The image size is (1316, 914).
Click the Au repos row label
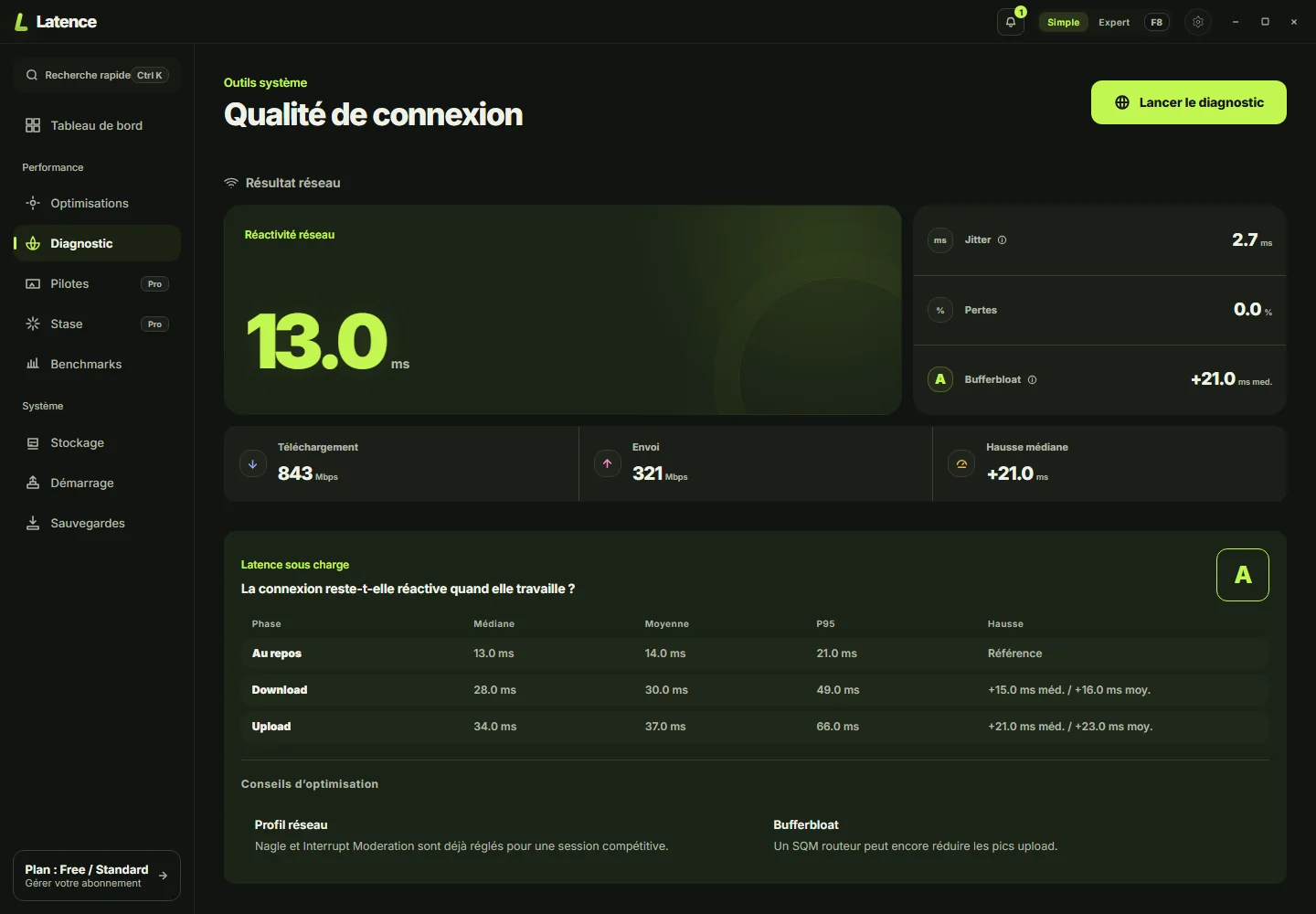click(277, 654)
